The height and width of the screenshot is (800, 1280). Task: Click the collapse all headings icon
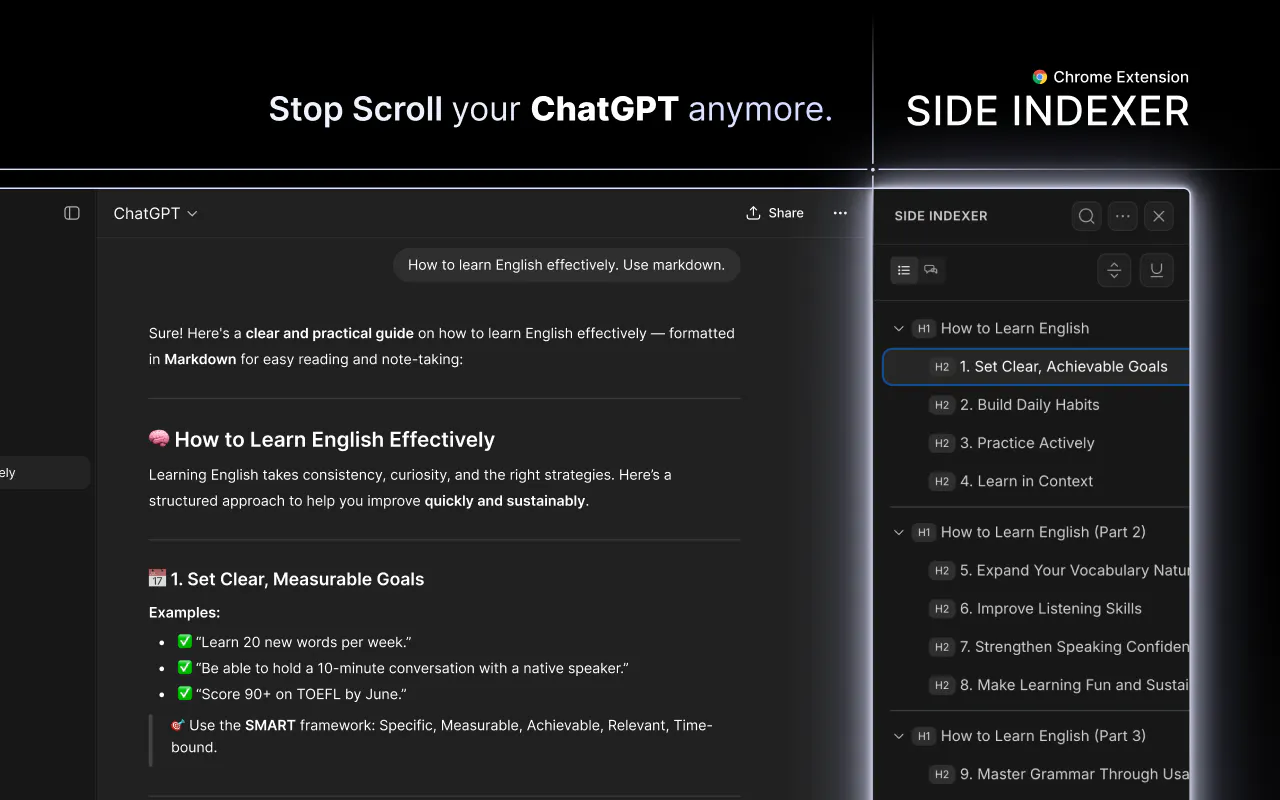click(1114, 270)
